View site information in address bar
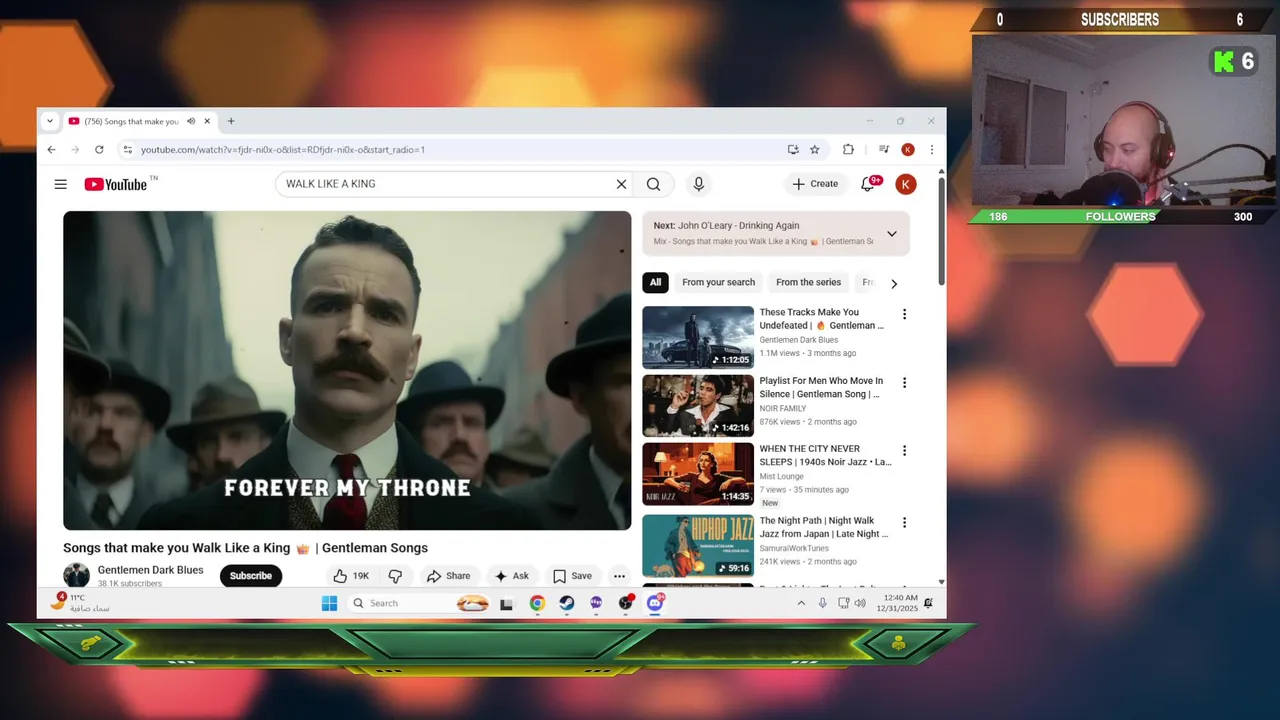The width and height of the screenshot is (1280, 720). (x=127, y=150)
